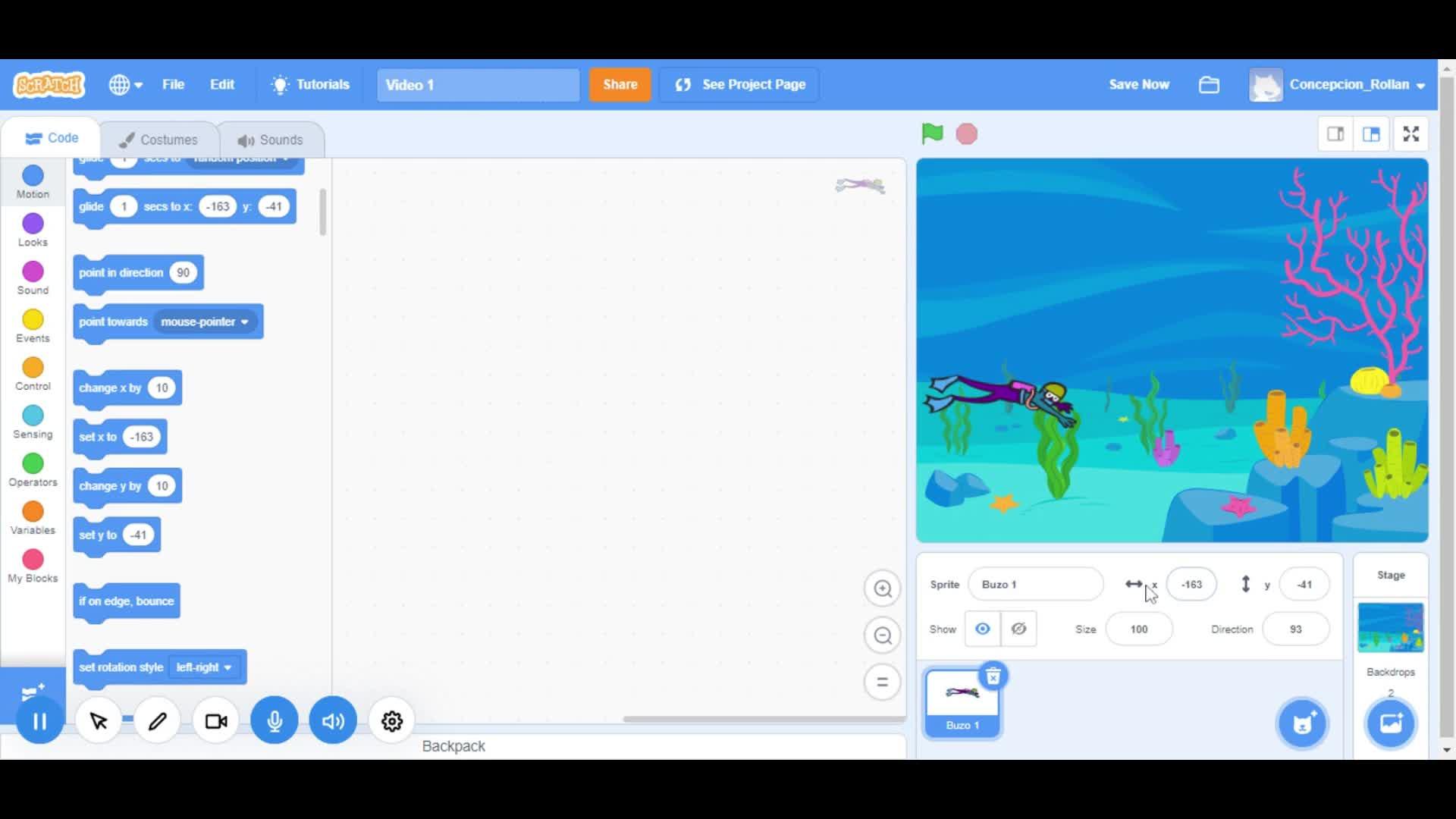Delete the Buzo 1 sprite
Viewport: 1456px width, 819px height.
click(993, 676)
